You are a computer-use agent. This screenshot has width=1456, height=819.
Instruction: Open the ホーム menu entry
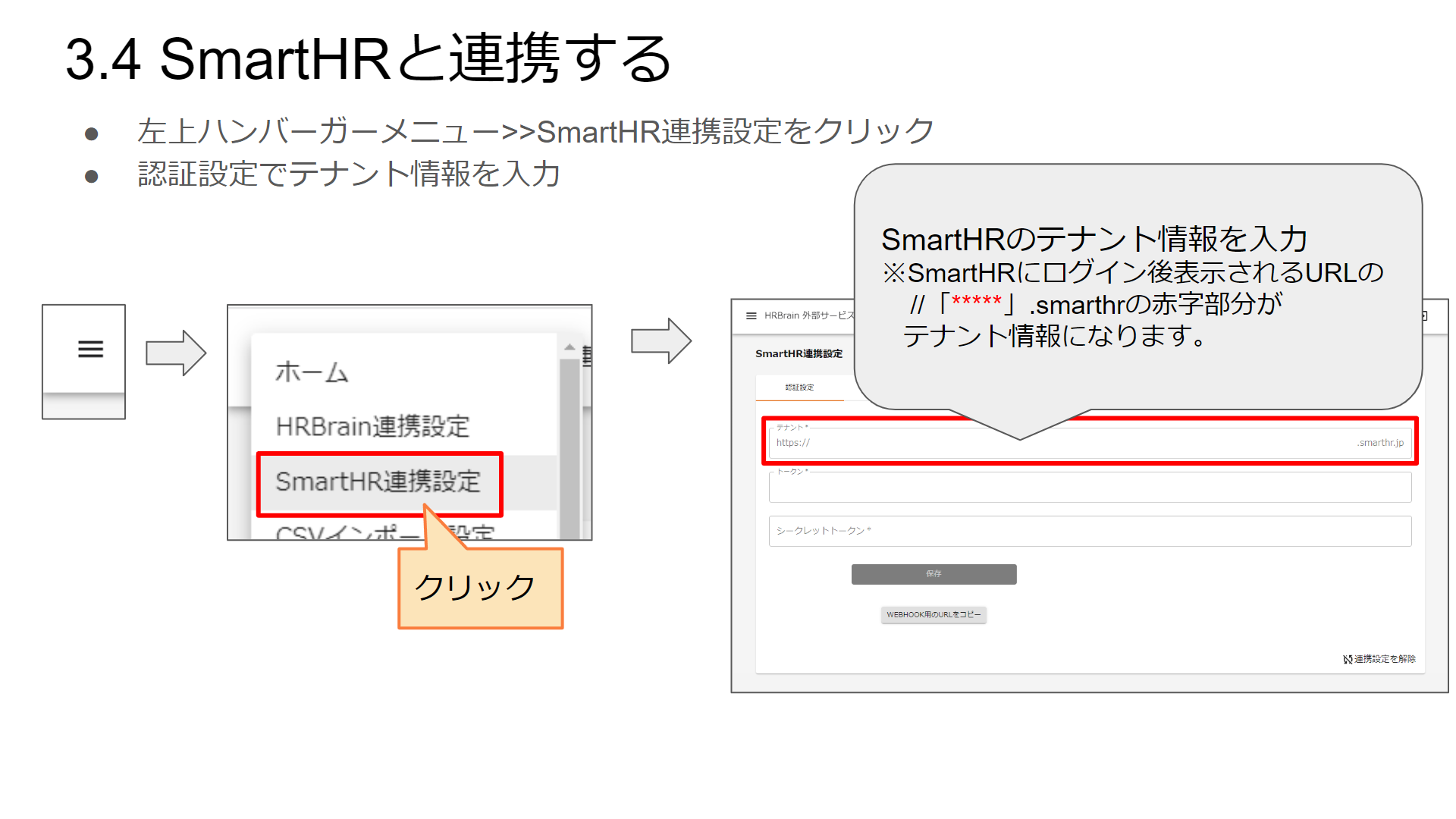312,372
